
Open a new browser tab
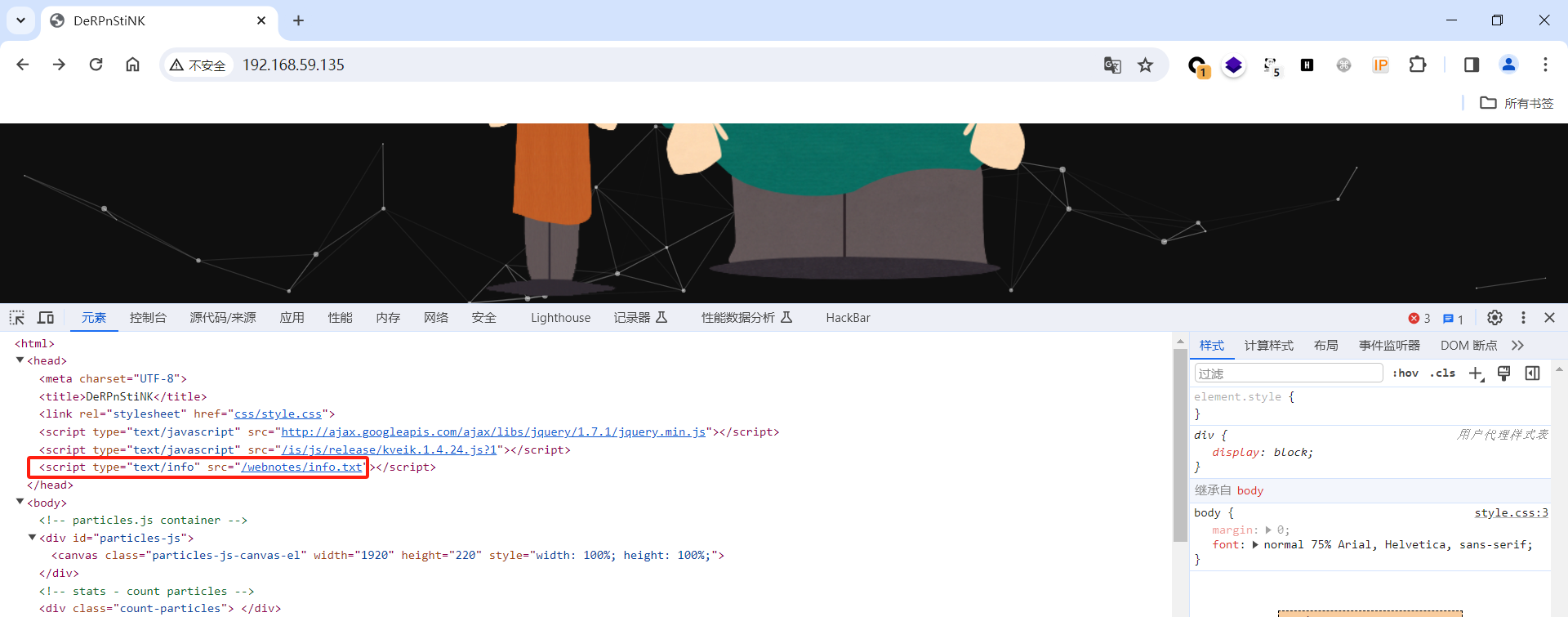coord(298,20)
